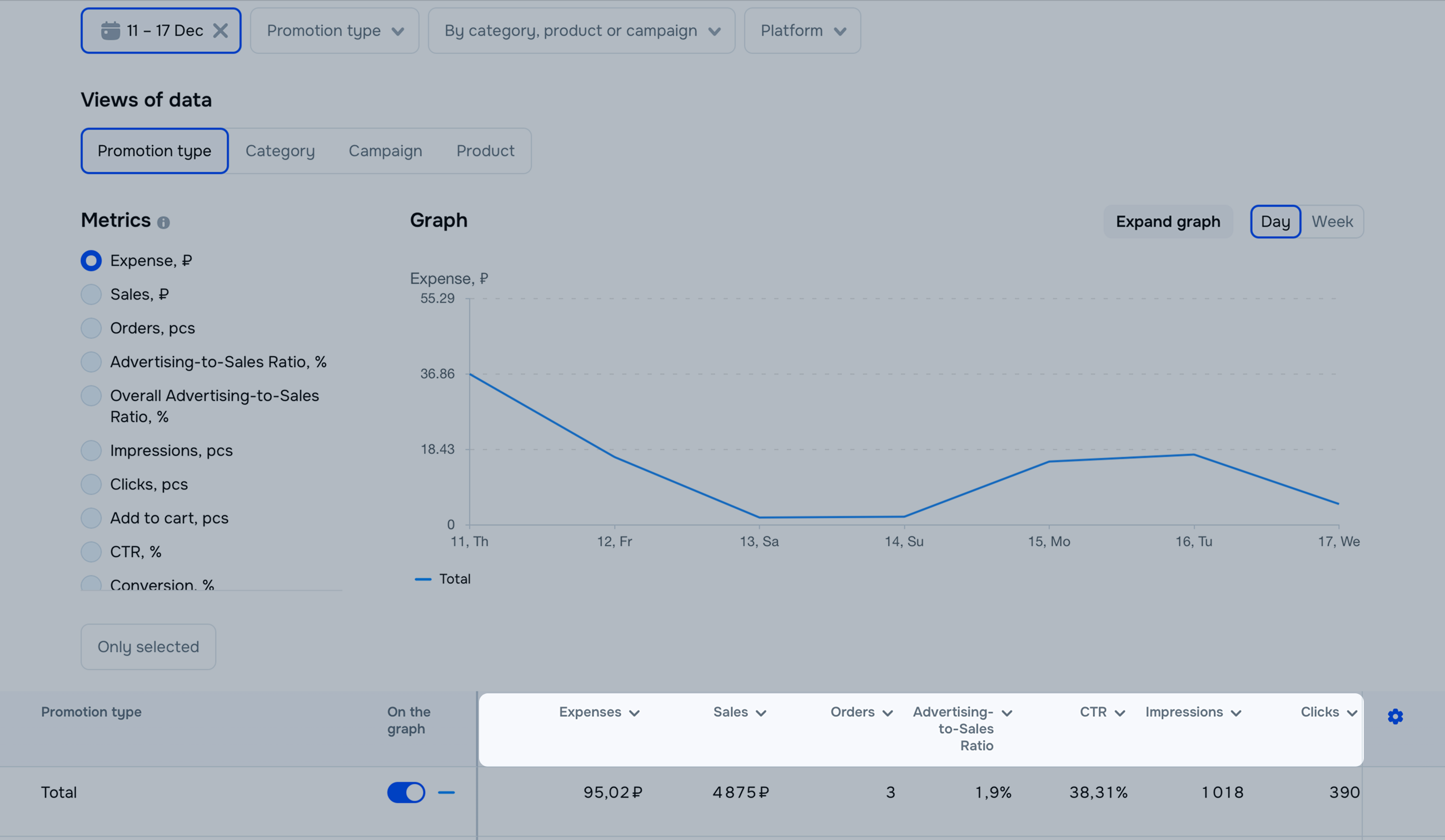Clear the 11 – 17 Dec date filter
The image size is (1445, 840).
click(x=220, y=31)
